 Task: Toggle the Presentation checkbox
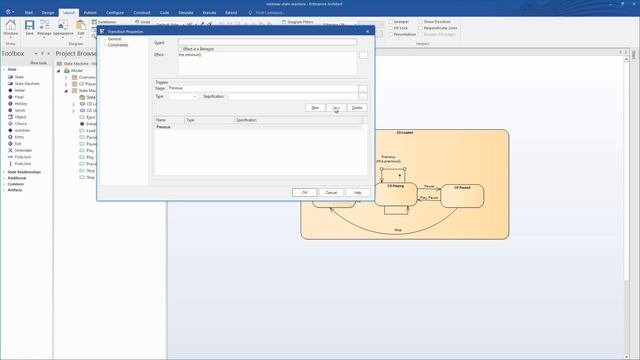click(x=391, y=35)
